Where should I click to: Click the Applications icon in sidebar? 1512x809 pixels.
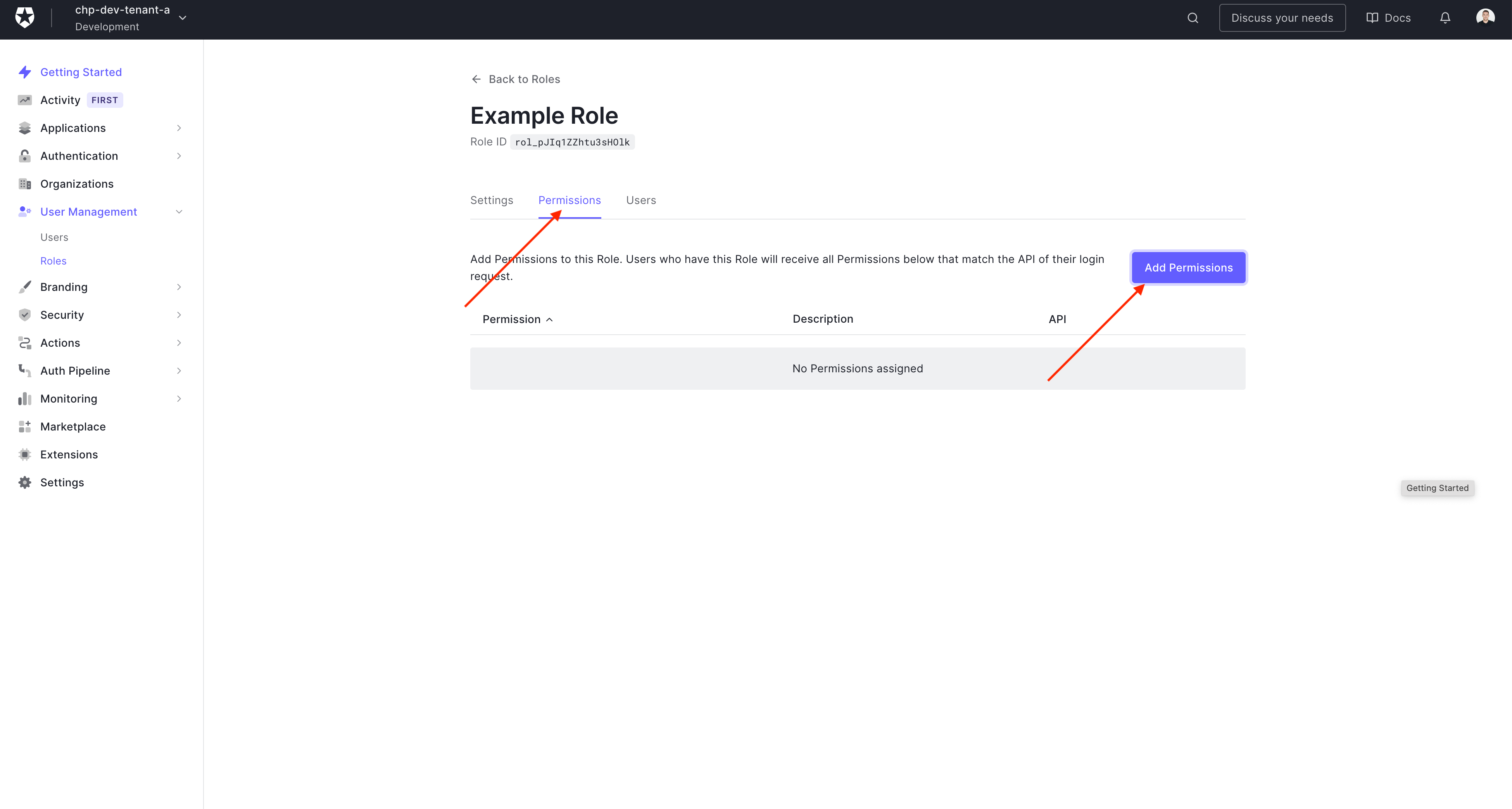[x=25, y=128]
